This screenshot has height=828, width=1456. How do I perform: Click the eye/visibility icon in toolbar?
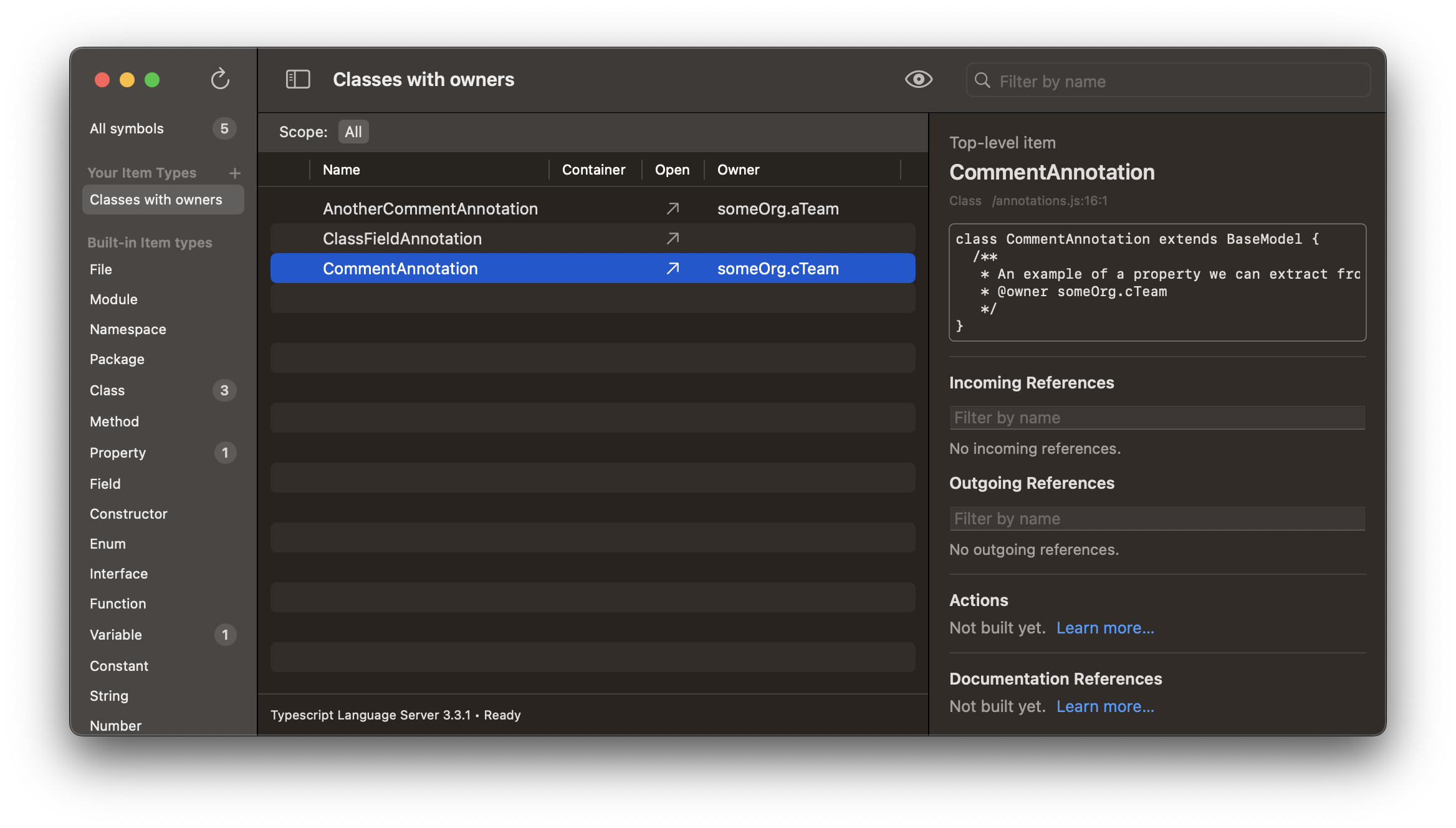coord(918,79)
